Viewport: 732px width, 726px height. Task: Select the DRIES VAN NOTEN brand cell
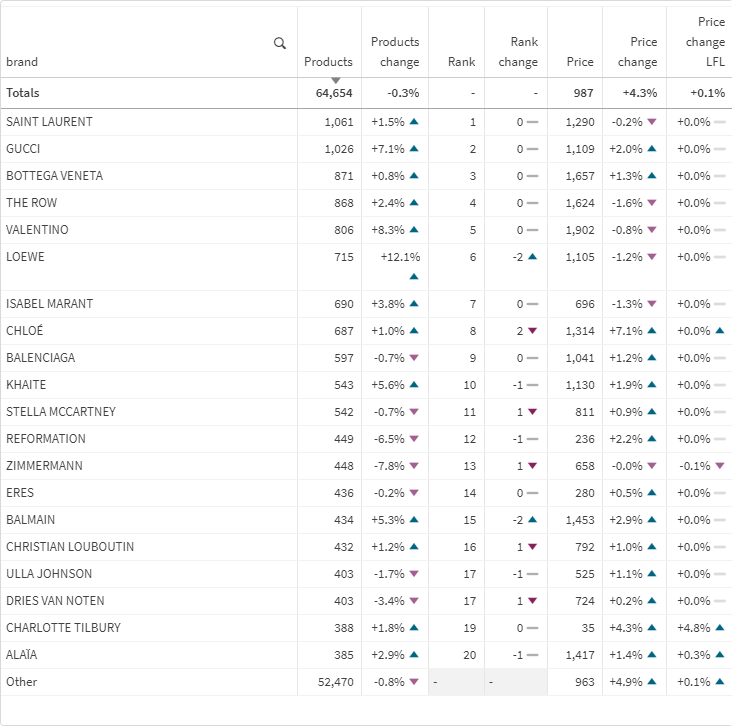[149, 602]
